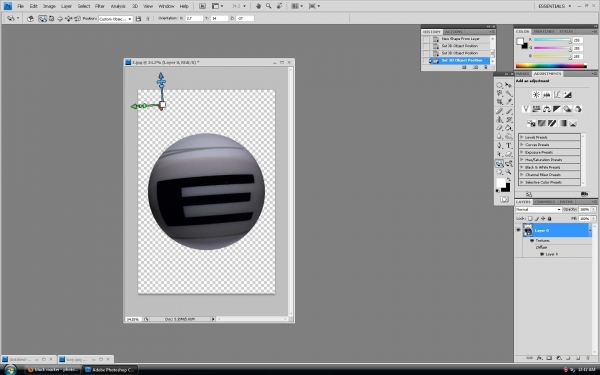600x375 pixels.
Task: Expand Selective Color Presets
Action: click(522, 182)
